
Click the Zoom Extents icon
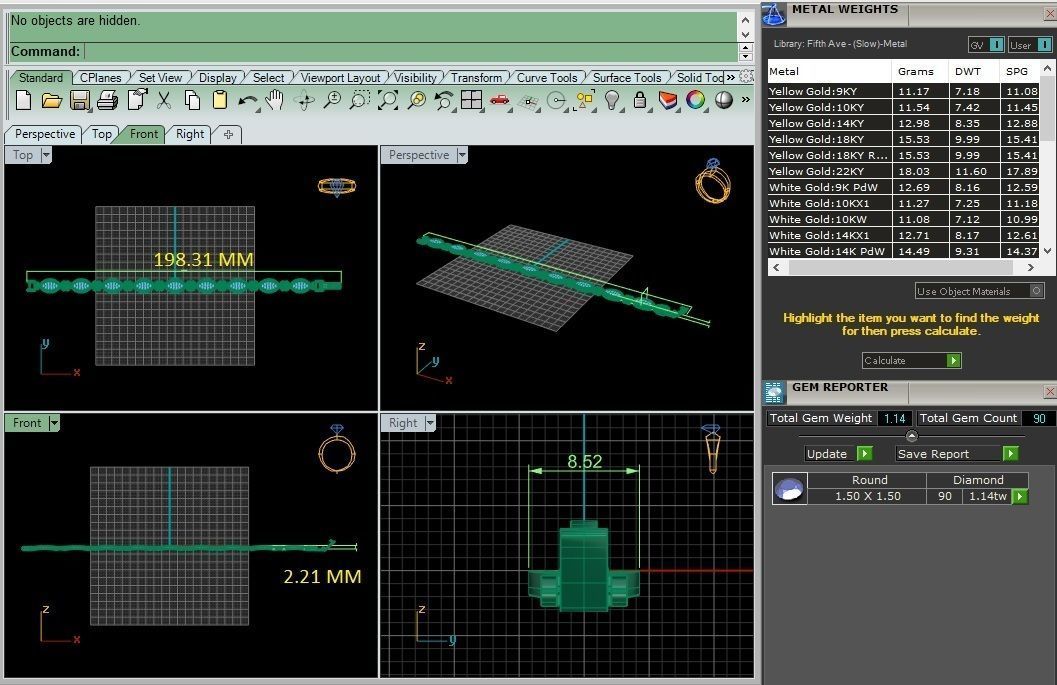[388, 101]
